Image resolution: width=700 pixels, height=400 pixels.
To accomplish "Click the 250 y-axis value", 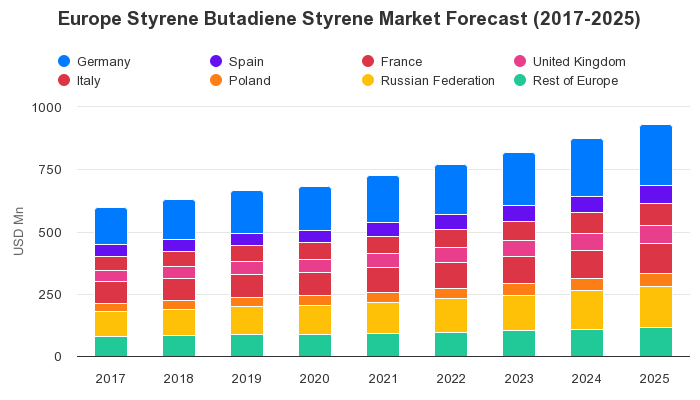I will click(x=50, y=295).
